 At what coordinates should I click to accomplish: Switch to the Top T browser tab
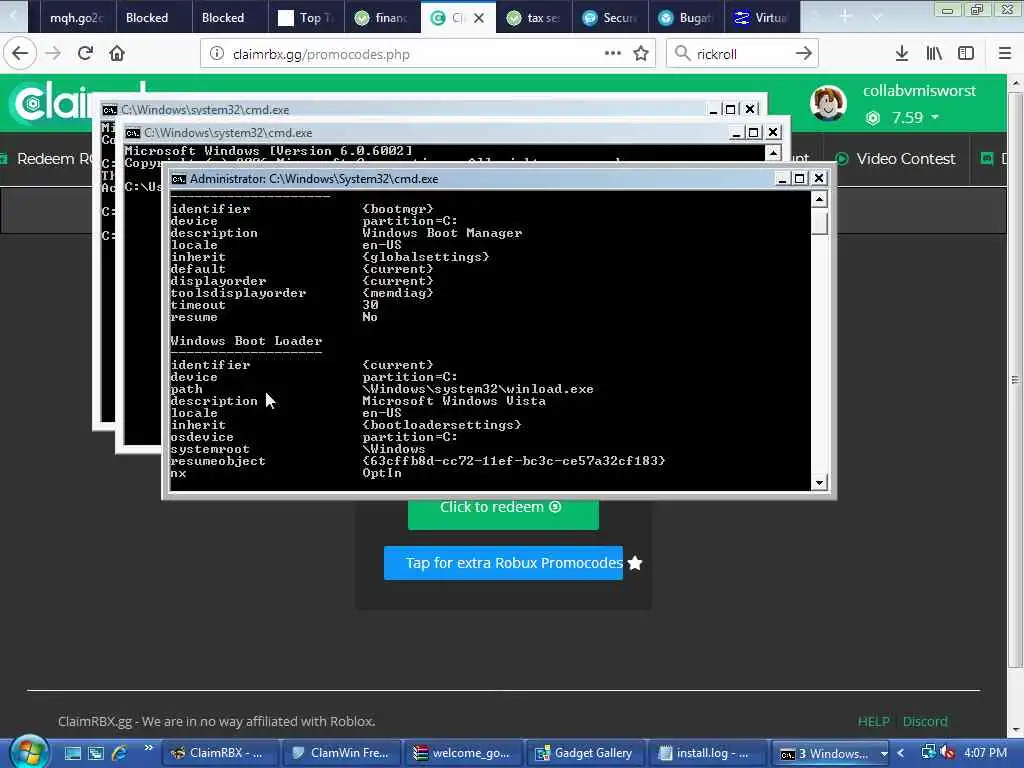(306, 18)
